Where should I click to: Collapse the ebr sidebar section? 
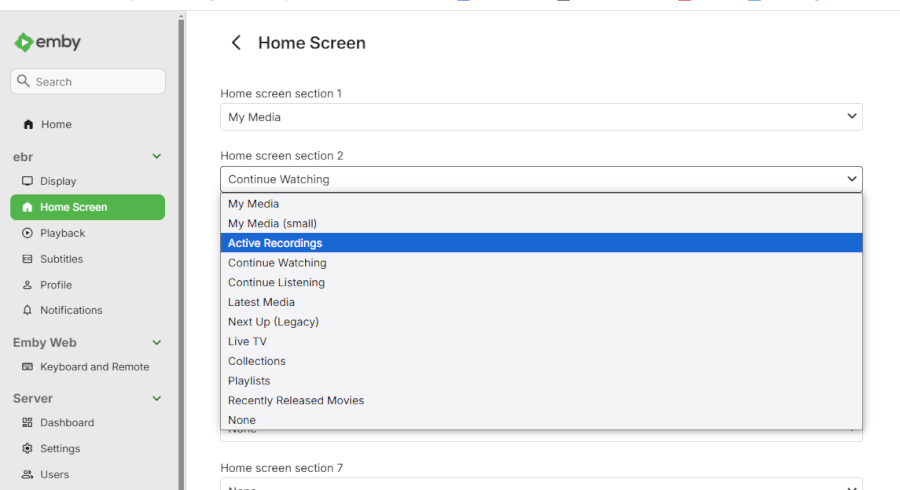click(156, 157)
